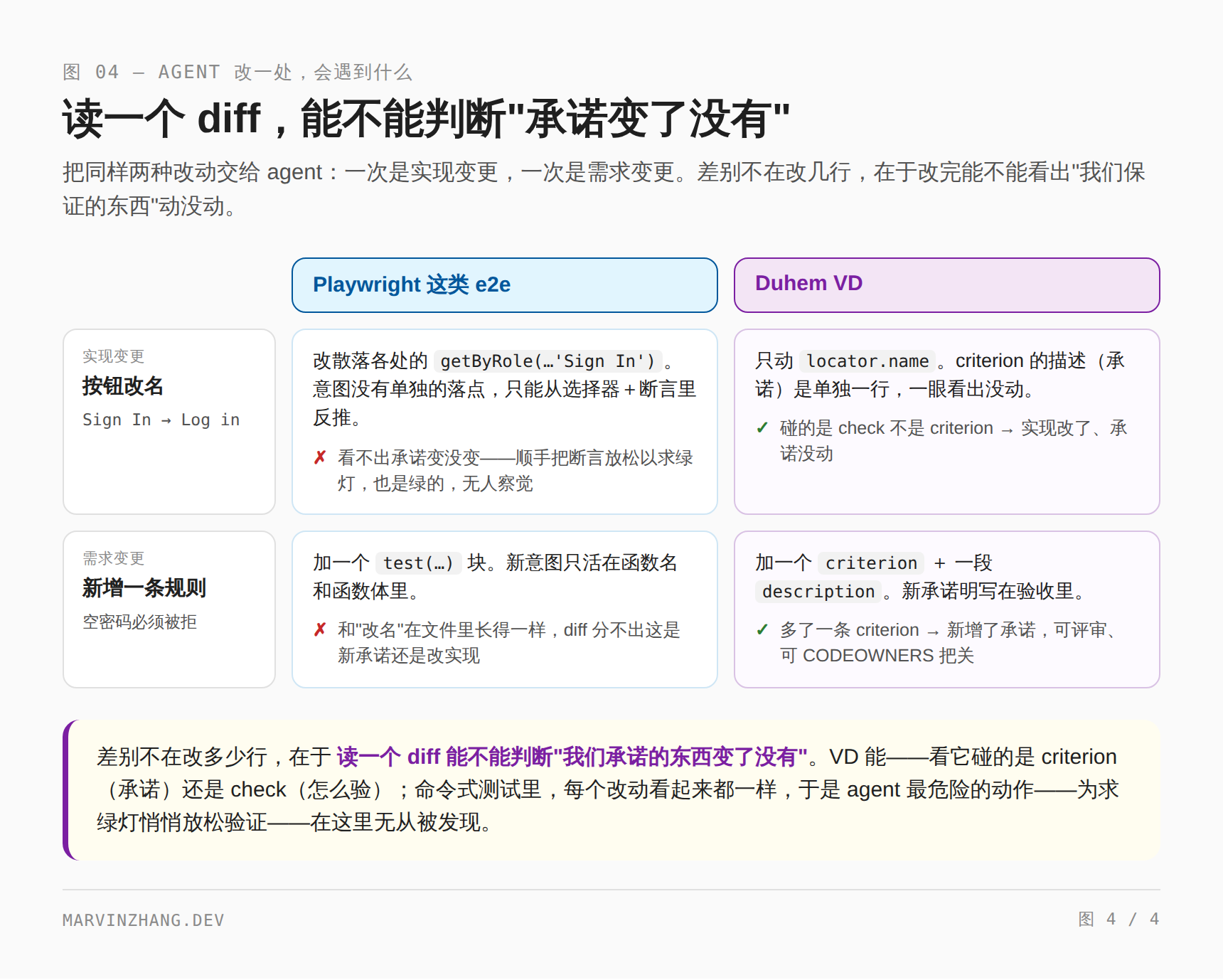1223x980 pixels.
Task: Click the '图 4 / 4' page indicator
Action: click(1119, 919)
